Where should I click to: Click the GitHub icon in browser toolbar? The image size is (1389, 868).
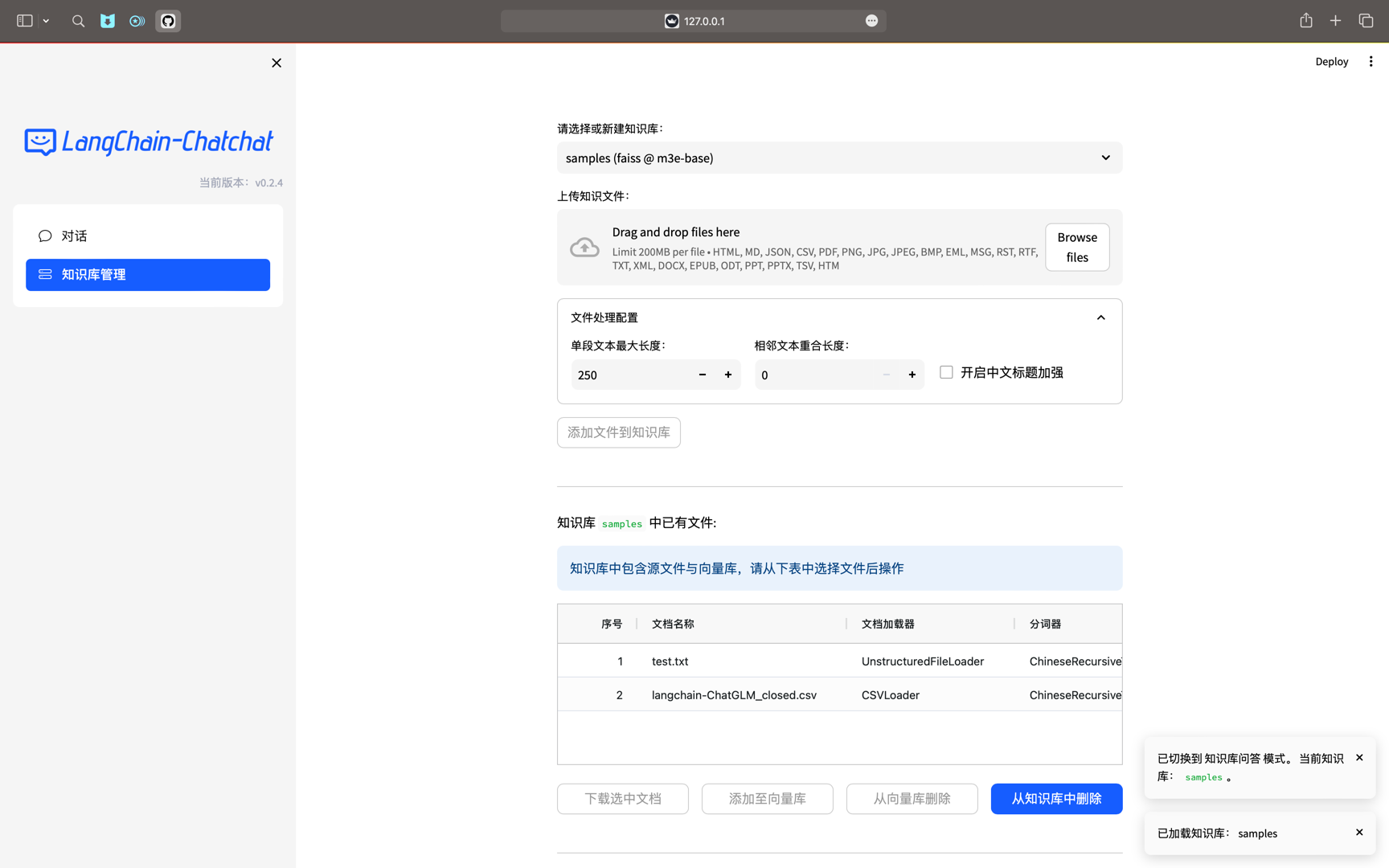[168, 21]
